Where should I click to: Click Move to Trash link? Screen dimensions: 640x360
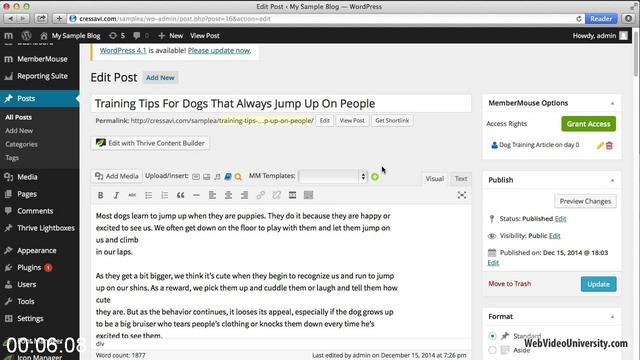[x=509, y=284]
